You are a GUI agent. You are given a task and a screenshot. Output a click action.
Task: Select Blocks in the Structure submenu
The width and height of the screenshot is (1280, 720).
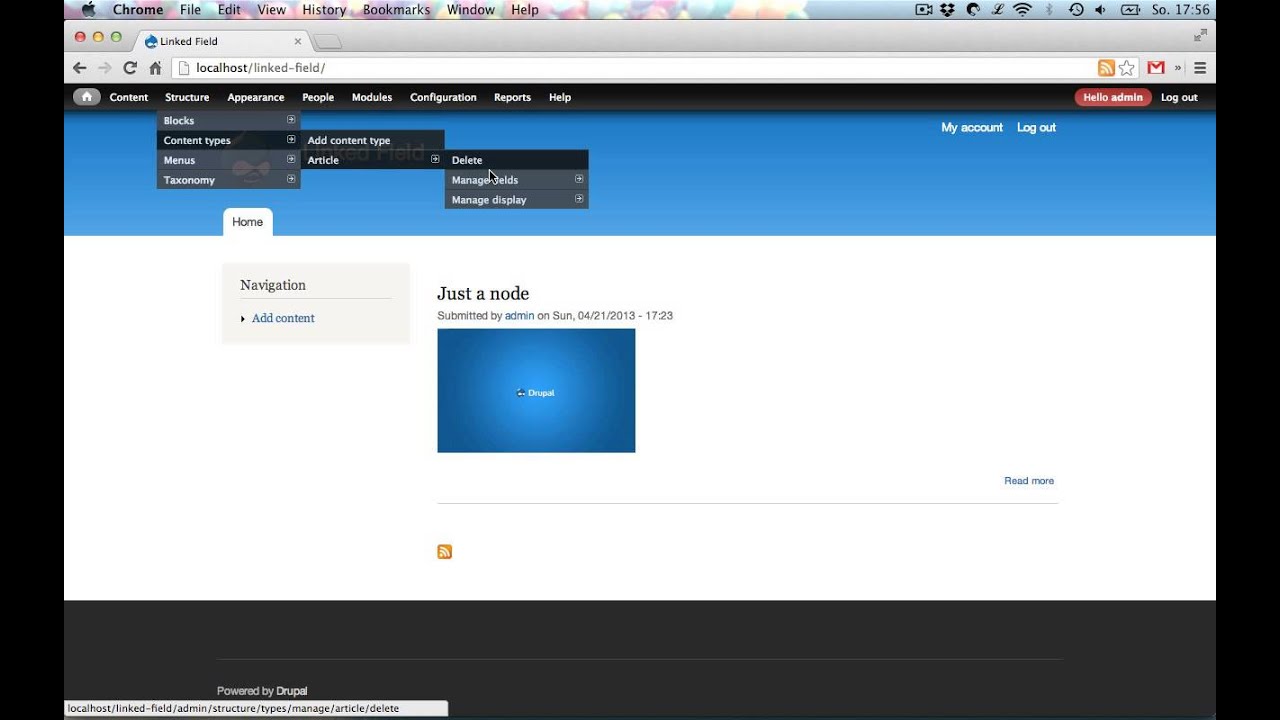tap(228, 120)
